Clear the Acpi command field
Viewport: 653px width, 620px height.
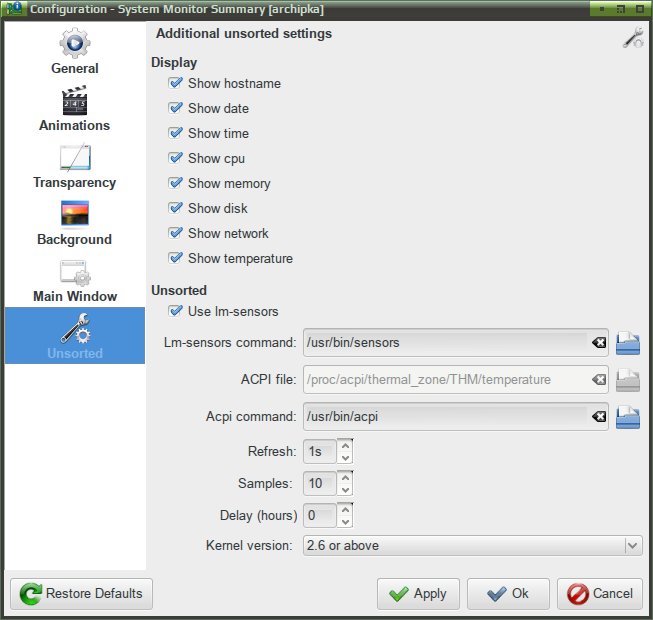point(599,416)
